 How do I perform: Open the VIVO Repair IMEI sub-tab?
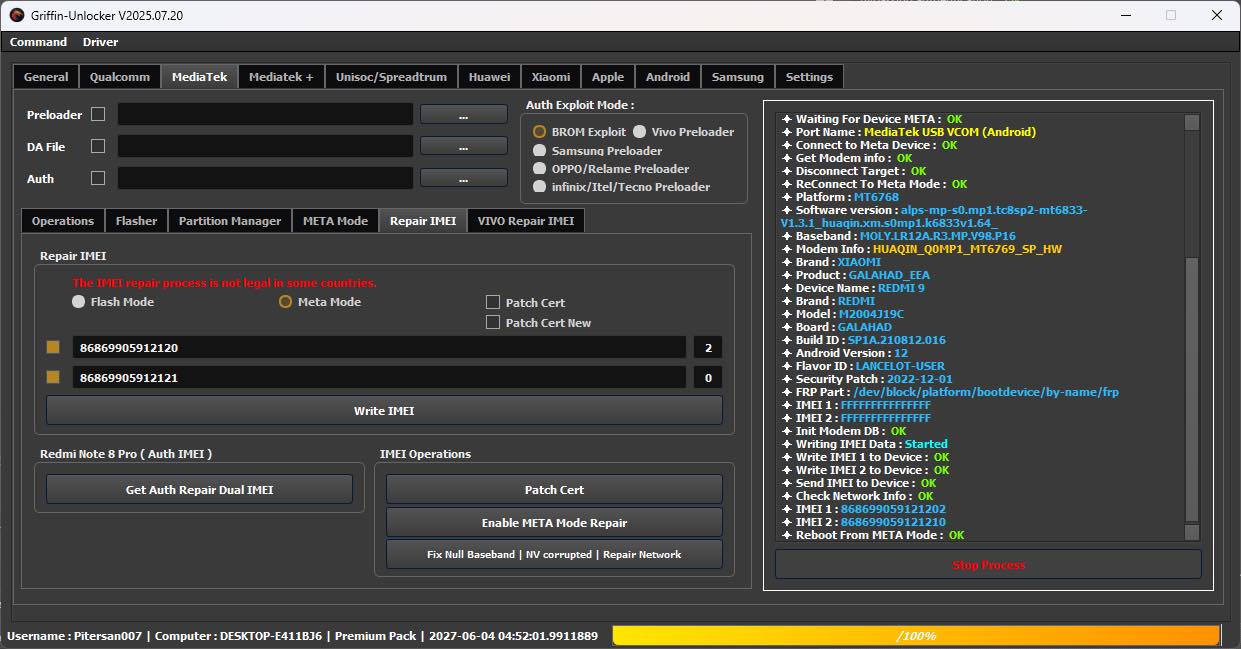coord(526,221)
